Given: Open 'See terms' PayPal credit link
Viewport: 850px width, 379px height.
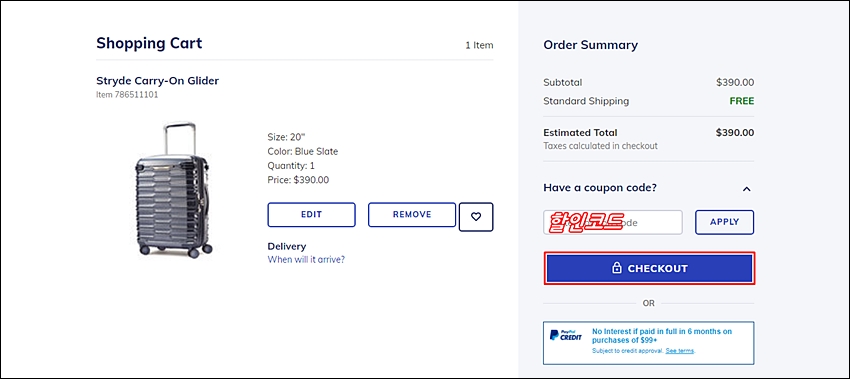Looking at the screenshot, I should tap(680, 351).
